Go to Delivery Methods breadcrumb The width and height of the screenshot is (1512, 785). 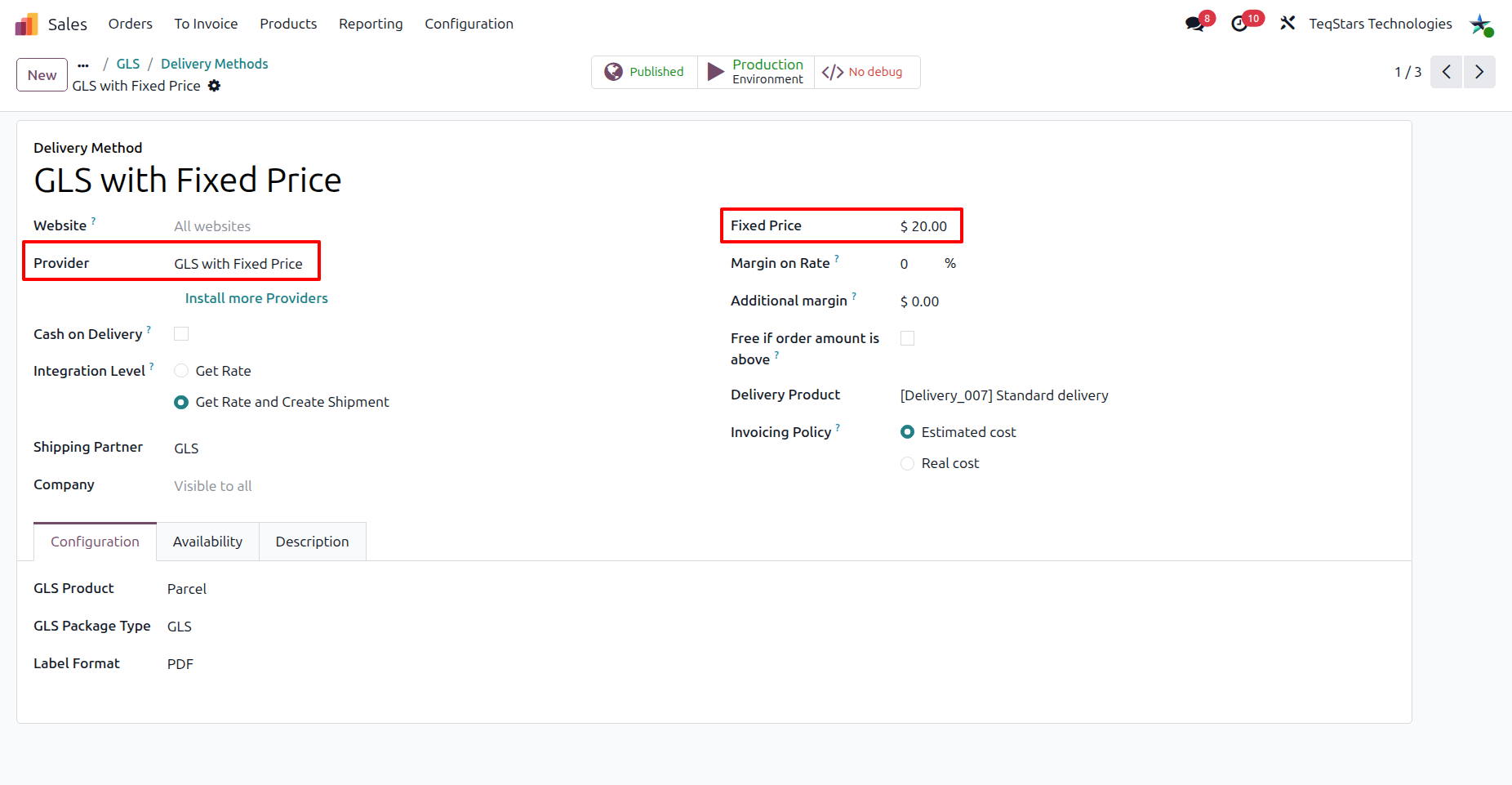(215, 64)
